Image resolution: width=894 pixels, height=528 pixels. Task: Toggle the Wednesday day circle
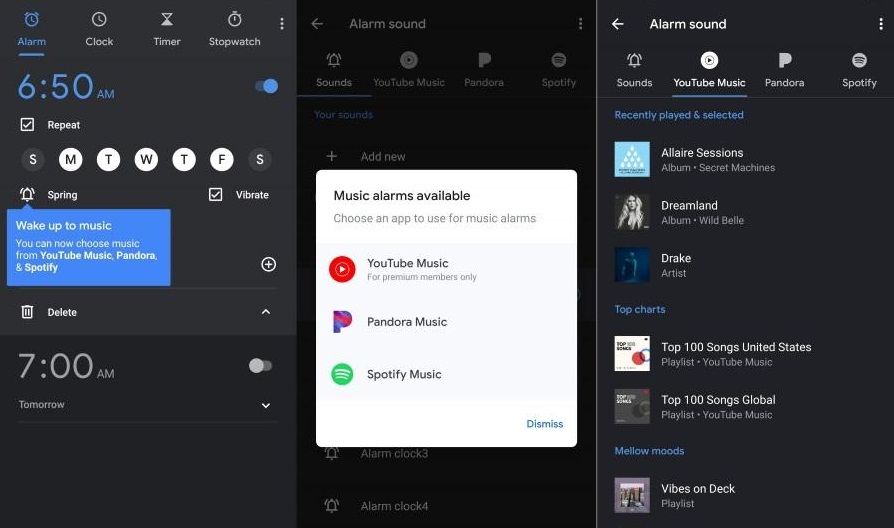point(147,160)
